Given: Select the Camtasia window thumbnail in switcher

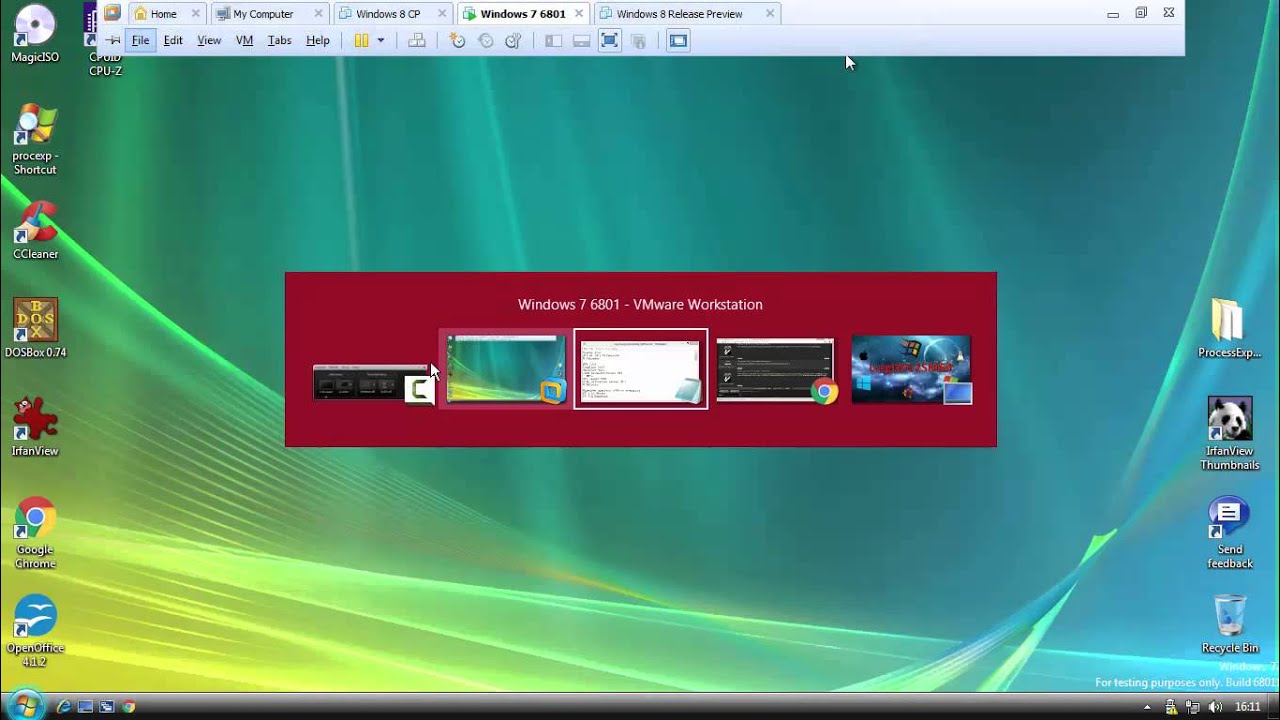Looking at the screenshot, I should (x=373, y=383).
